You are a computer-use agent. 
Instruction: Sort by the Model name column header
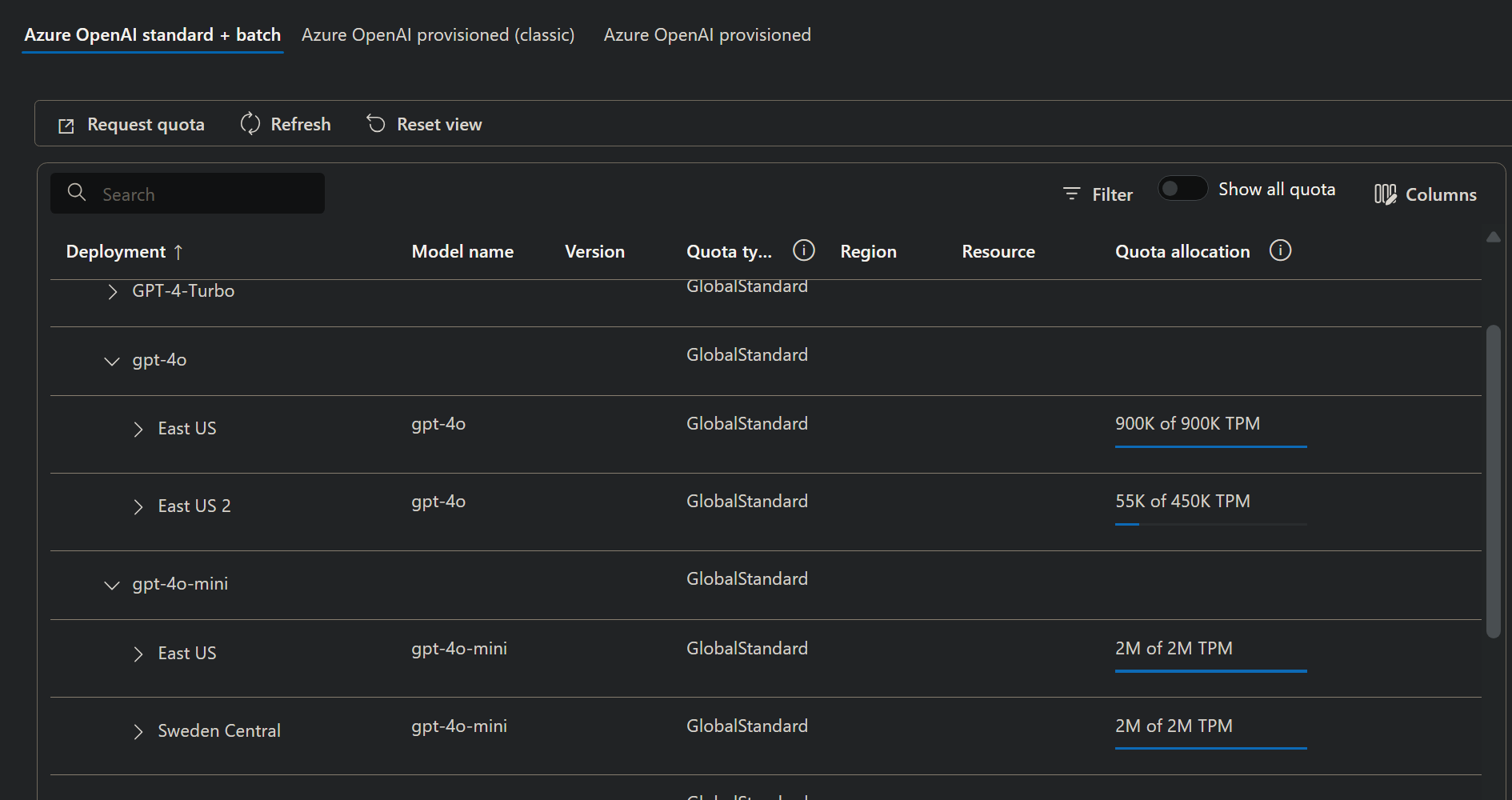click(462, 251)
